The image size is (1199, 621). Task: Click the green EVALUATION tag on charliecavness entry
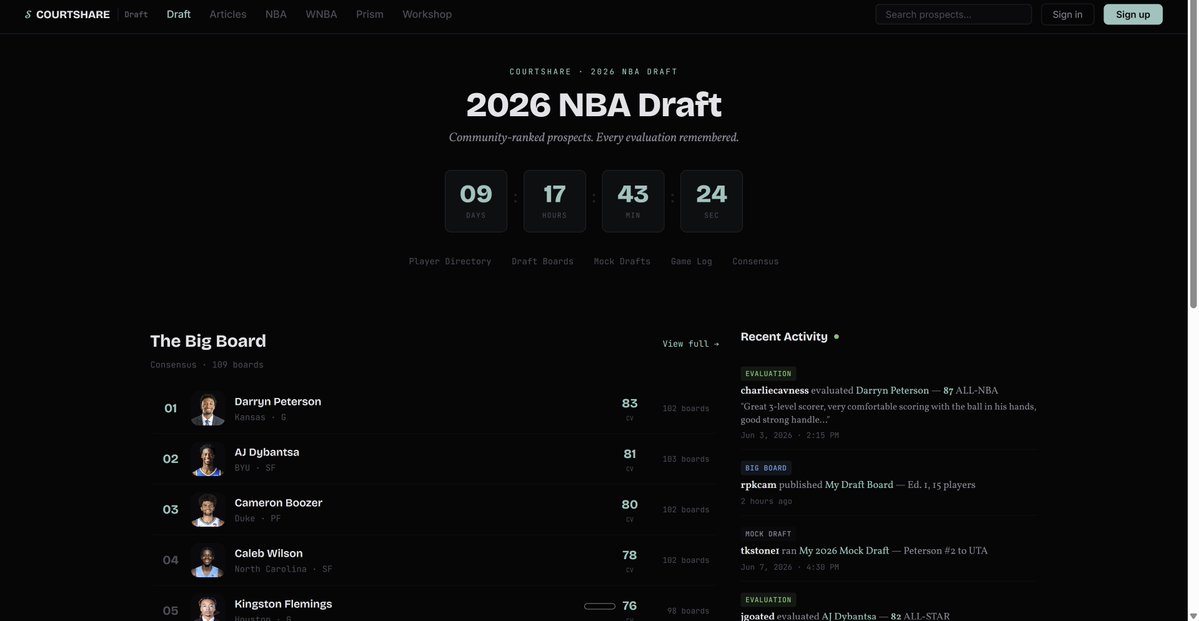tap(768, 374)
